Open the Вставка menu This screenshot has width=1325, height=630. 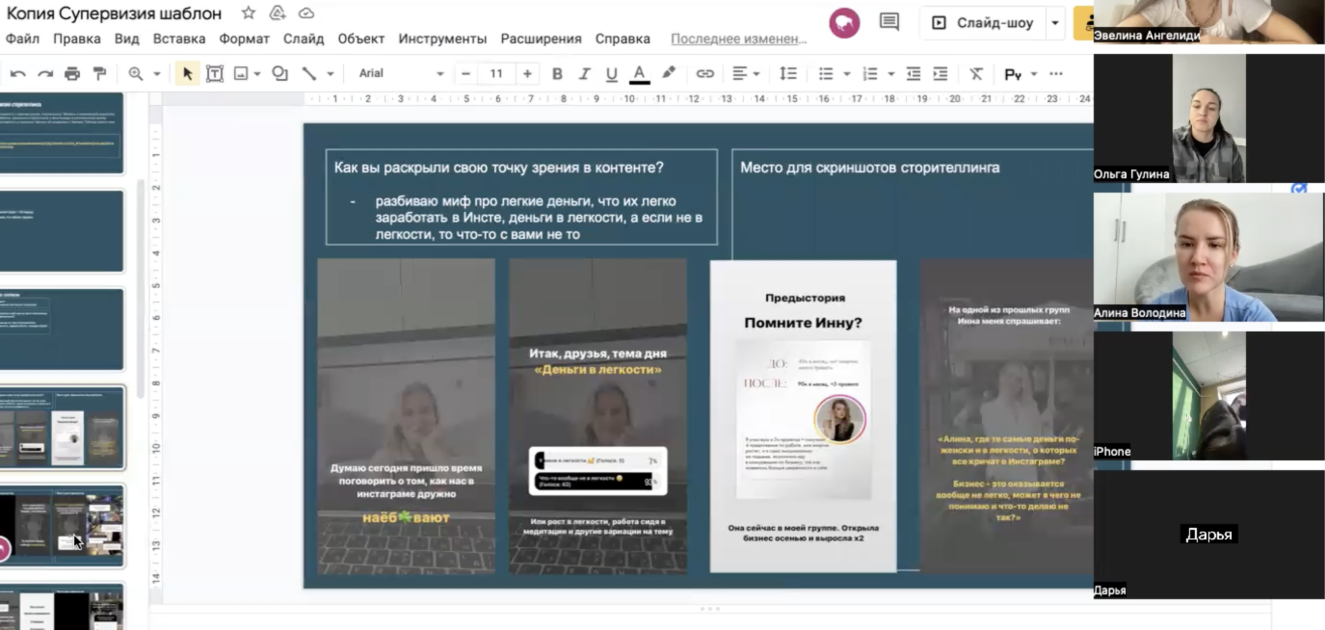pos(179,39)
